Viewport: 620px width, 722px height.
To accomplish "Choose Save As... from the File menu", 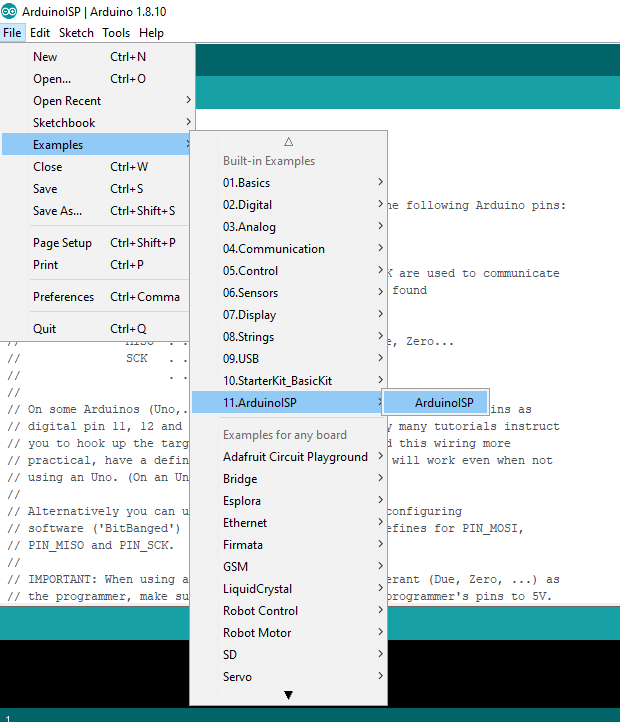I will 96,211.
